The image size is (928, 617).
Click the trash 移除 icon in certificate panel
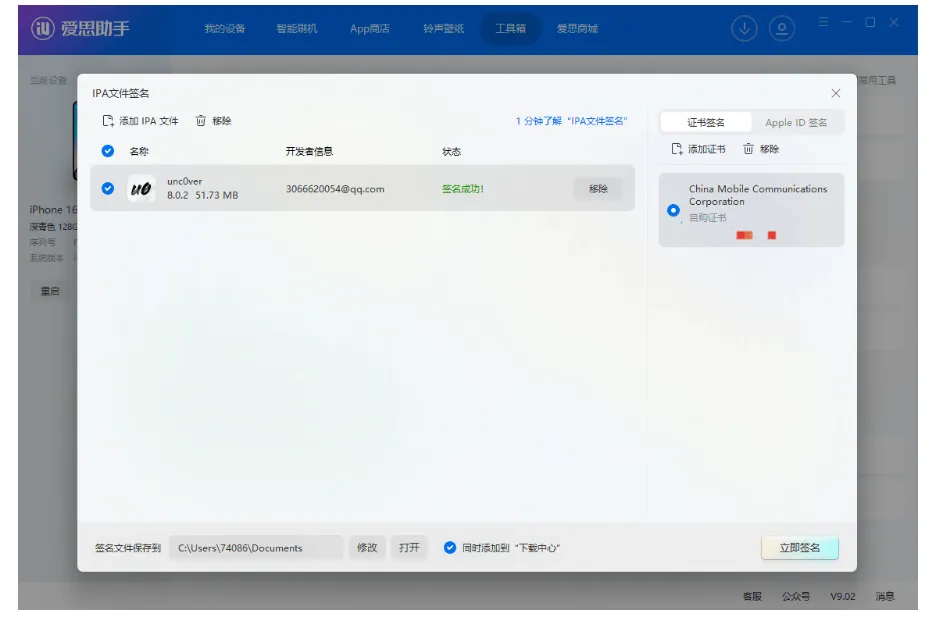tap(748, 149)
